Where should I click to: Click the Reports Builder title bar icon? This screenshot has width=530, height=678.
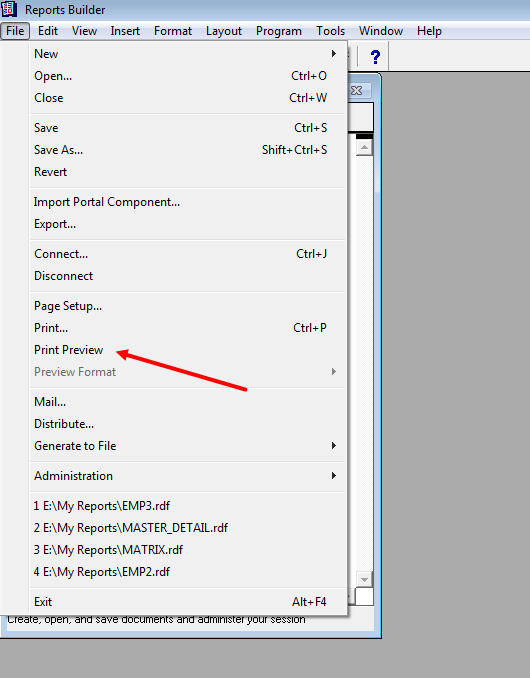8,9
